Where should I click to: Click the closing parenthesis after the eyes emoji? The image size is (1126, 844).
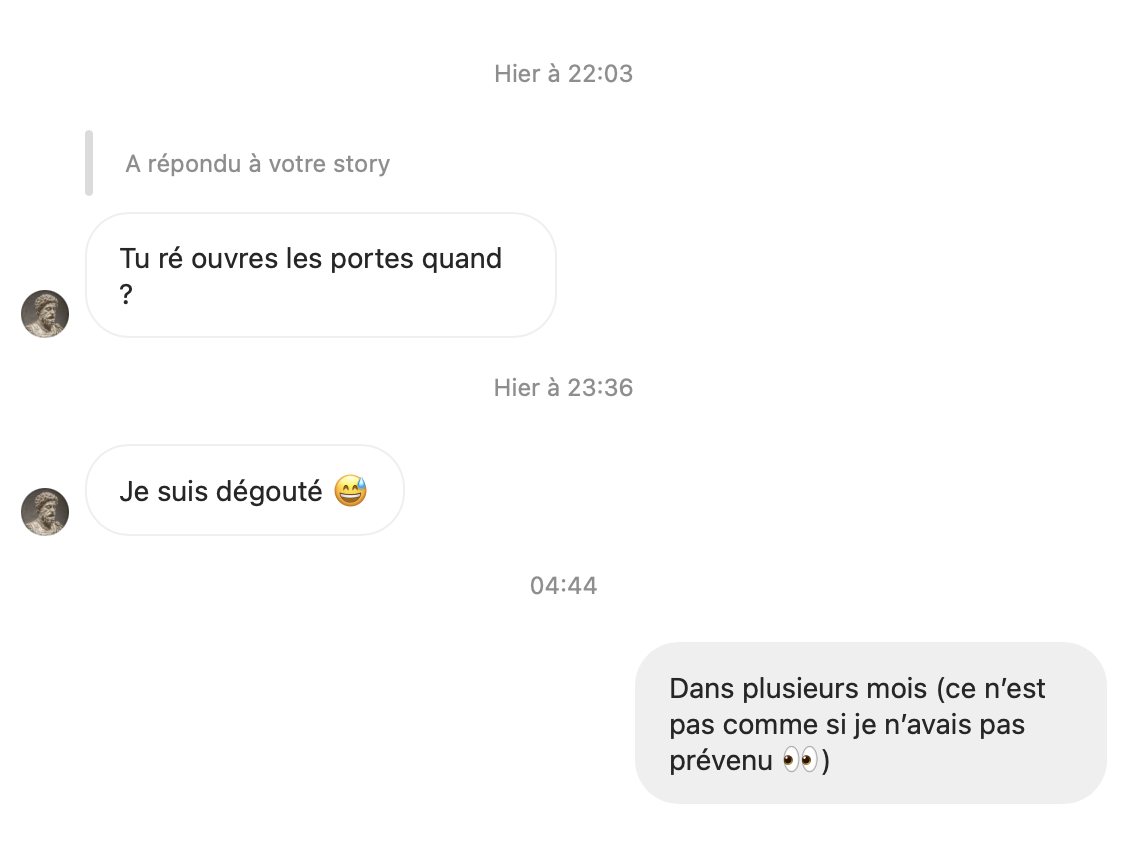pos(825,761)
